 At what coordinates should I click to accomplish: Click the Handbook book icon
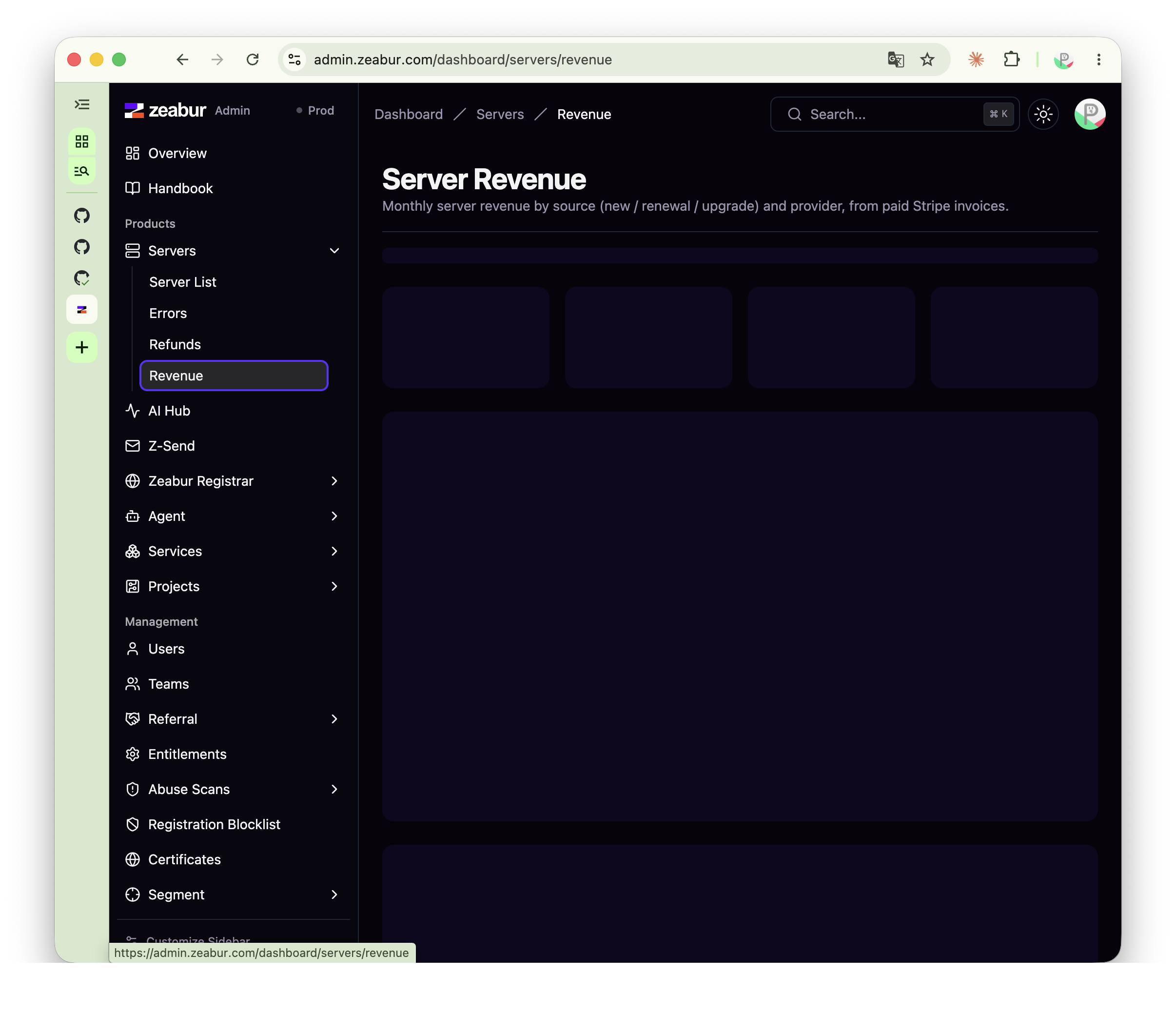coord(132,188)
